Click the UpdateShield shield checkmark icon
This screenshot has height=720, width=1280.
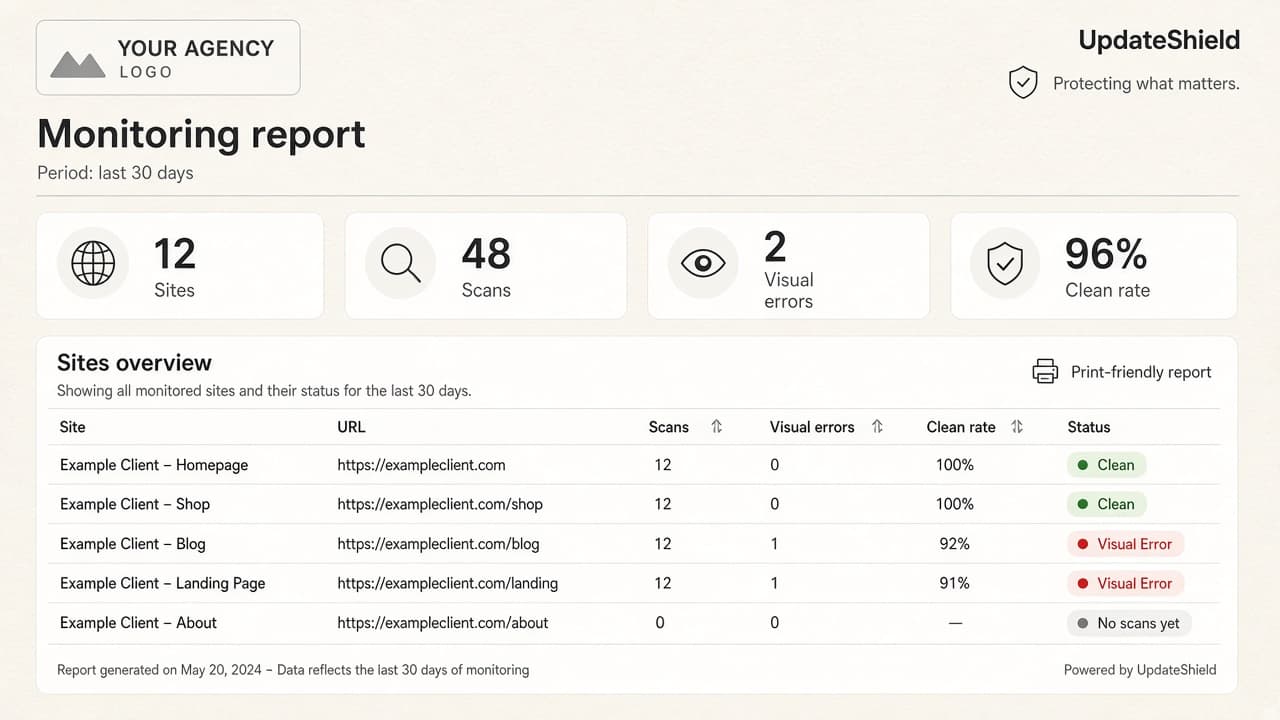point(1023,83)
